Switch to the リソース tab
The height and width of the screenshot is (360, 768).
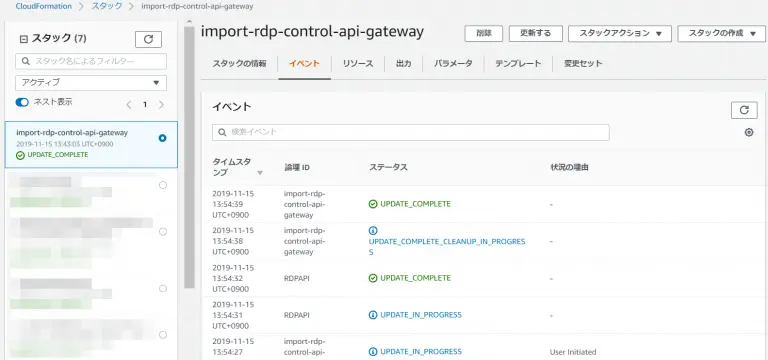[358, 64]
